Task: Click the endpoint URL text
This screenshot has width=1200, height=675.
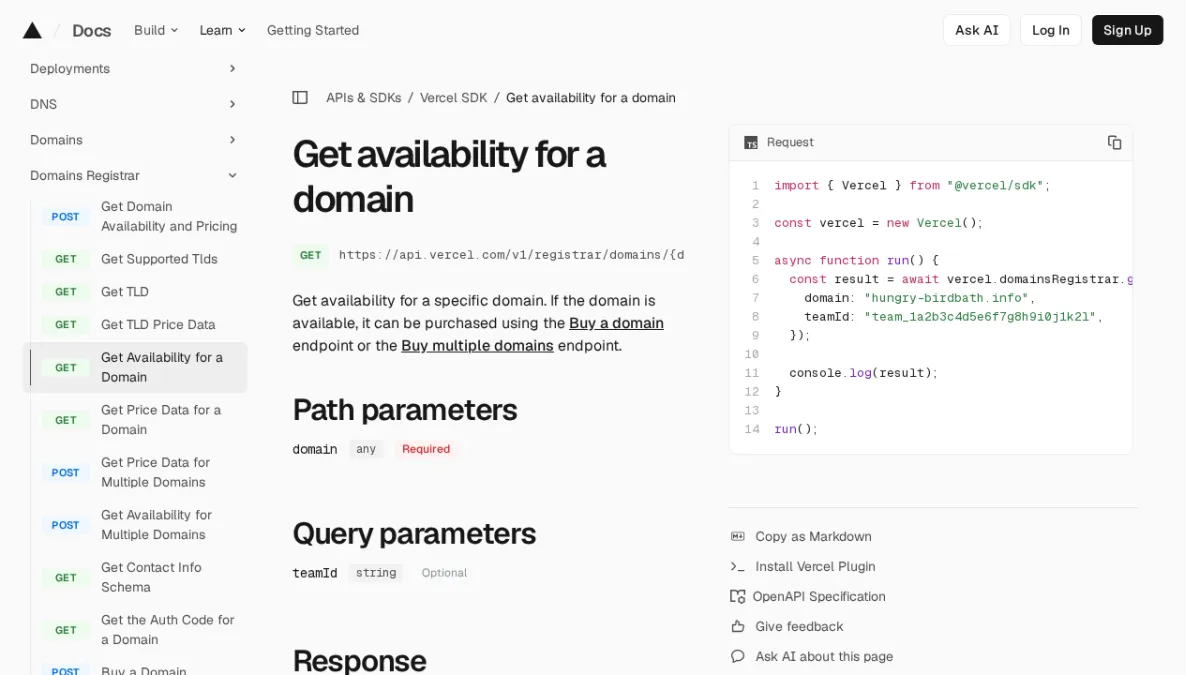Action: (x=511, y=255)
